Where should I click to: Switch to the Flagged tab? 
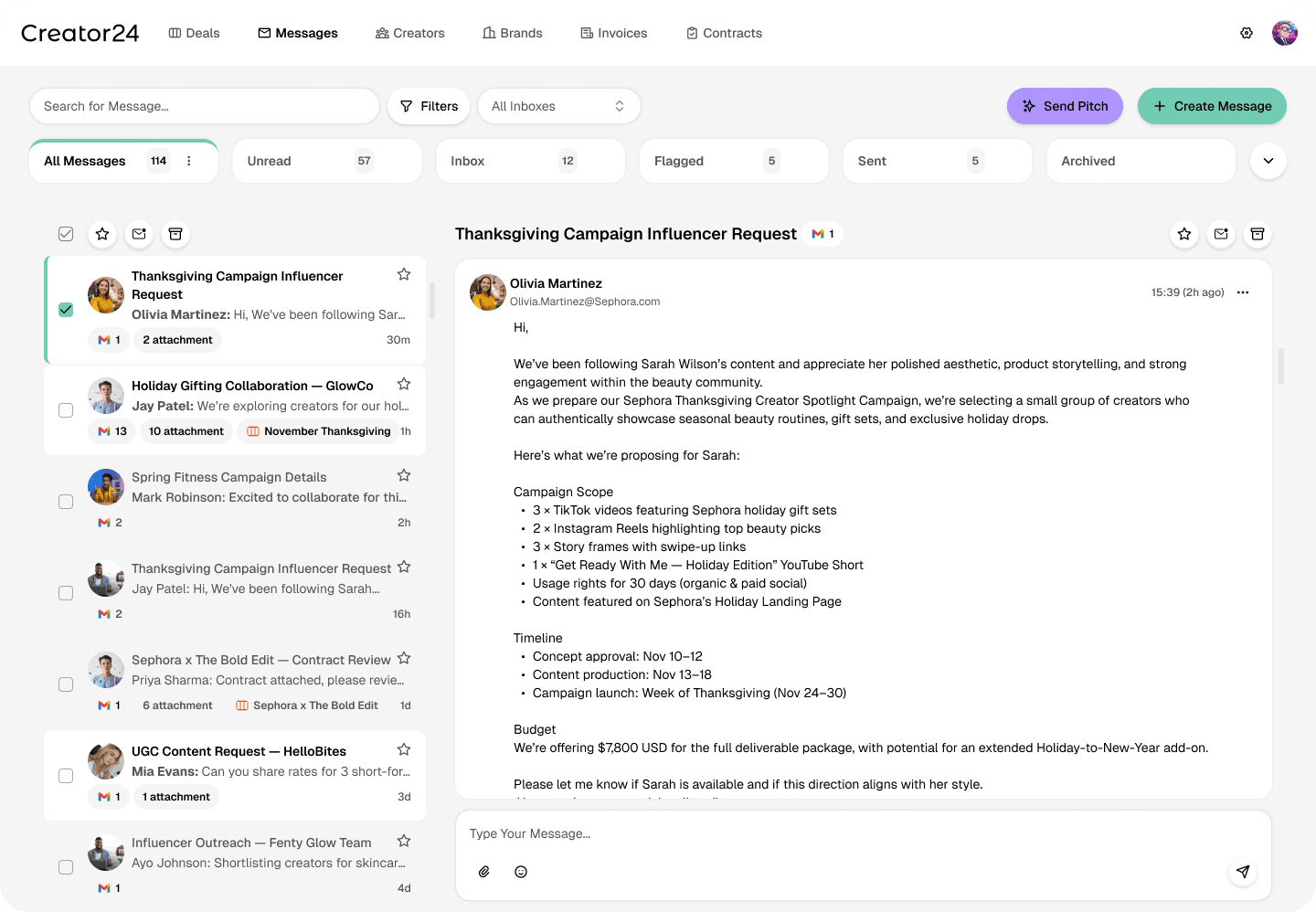point(734,161)
